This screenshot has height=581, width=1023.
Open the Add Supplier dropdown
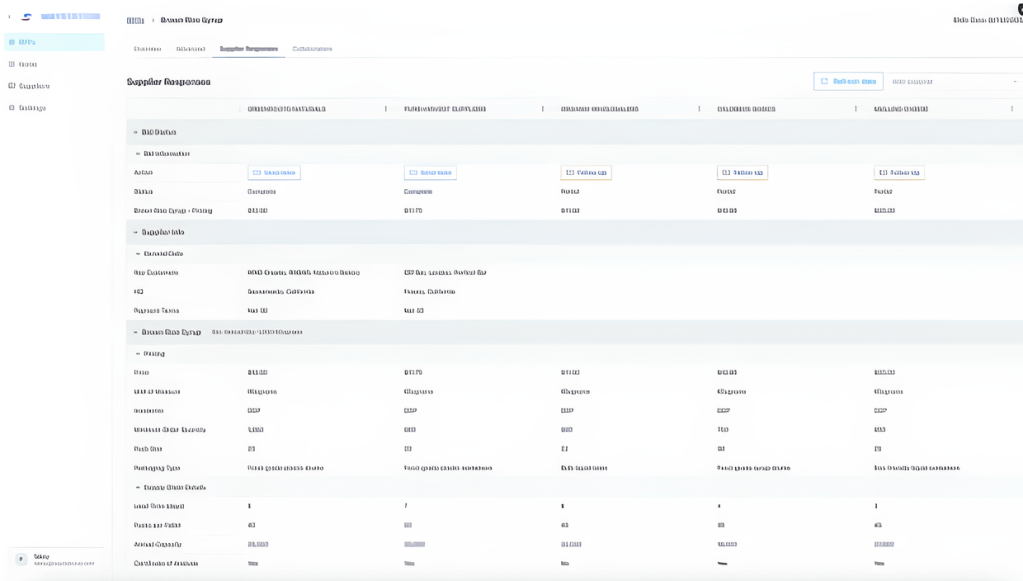pos(957,81)
